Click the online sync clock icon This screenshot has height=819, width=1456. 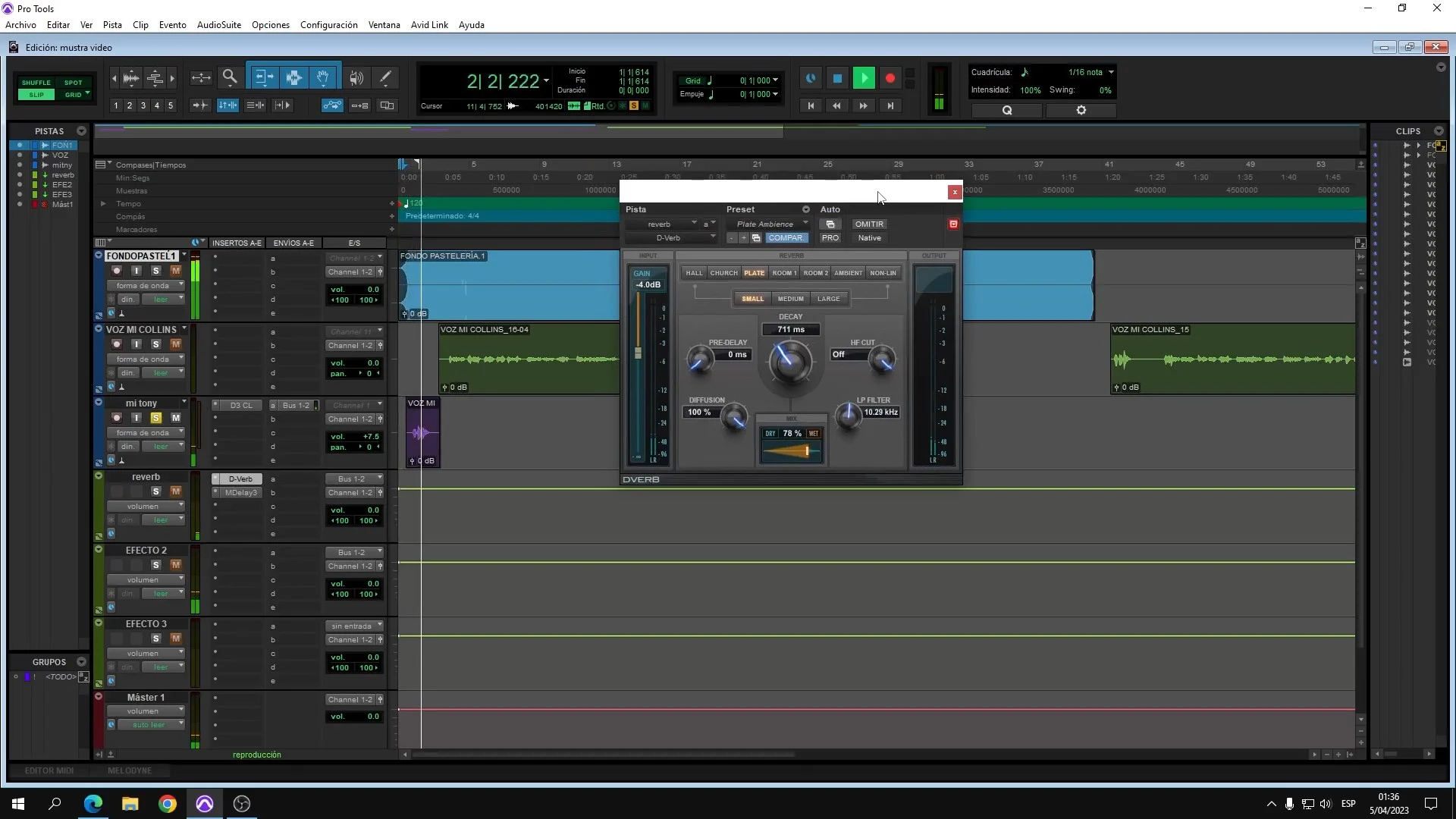[x=811, y=78]
